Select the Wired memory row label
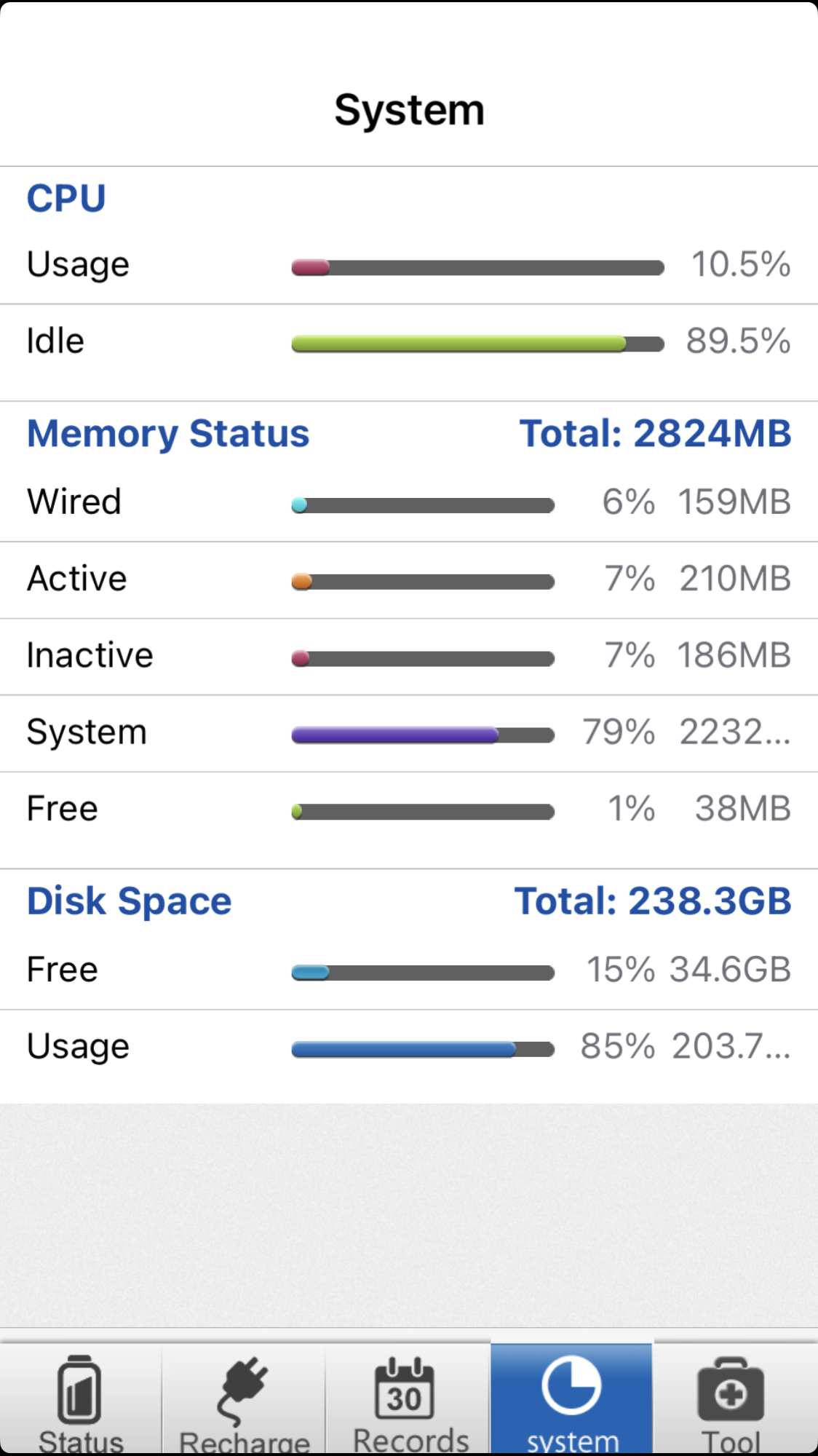The height and width of the screenshot is (1456, 818). [74, 502]
